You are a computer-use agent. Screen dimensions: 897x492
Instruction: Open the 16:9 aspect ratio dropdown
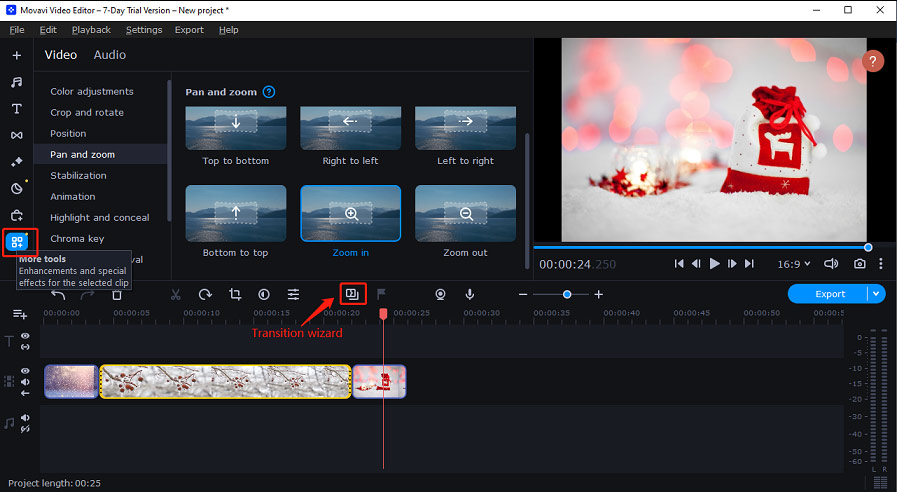(x=793, y=264)
